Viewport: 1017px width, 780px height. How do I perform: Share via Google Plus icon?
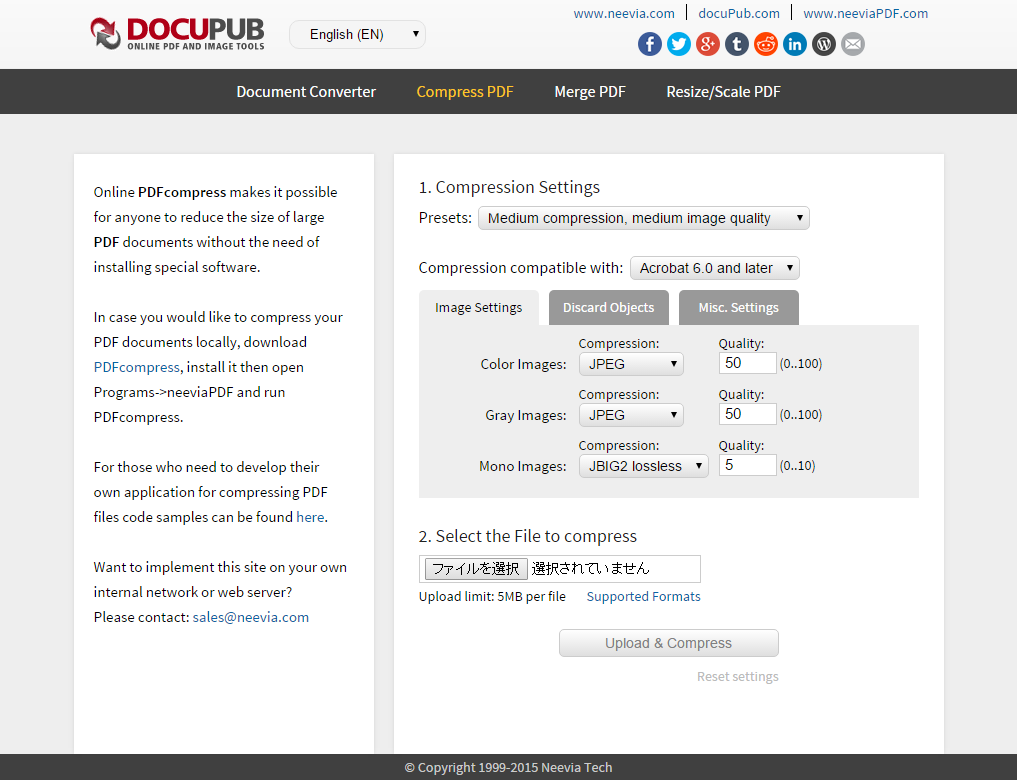pyautogui.click(x=708, y=44)
